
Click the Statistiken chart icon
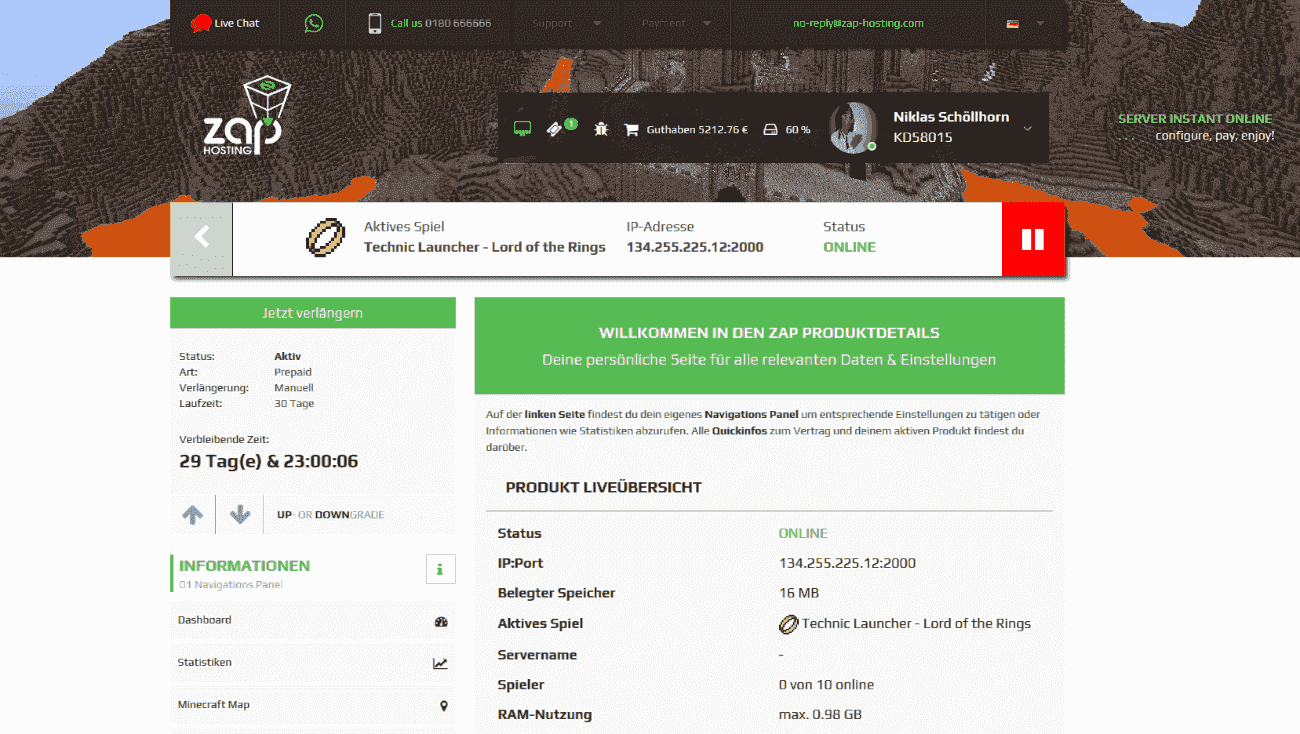(441, 663)
